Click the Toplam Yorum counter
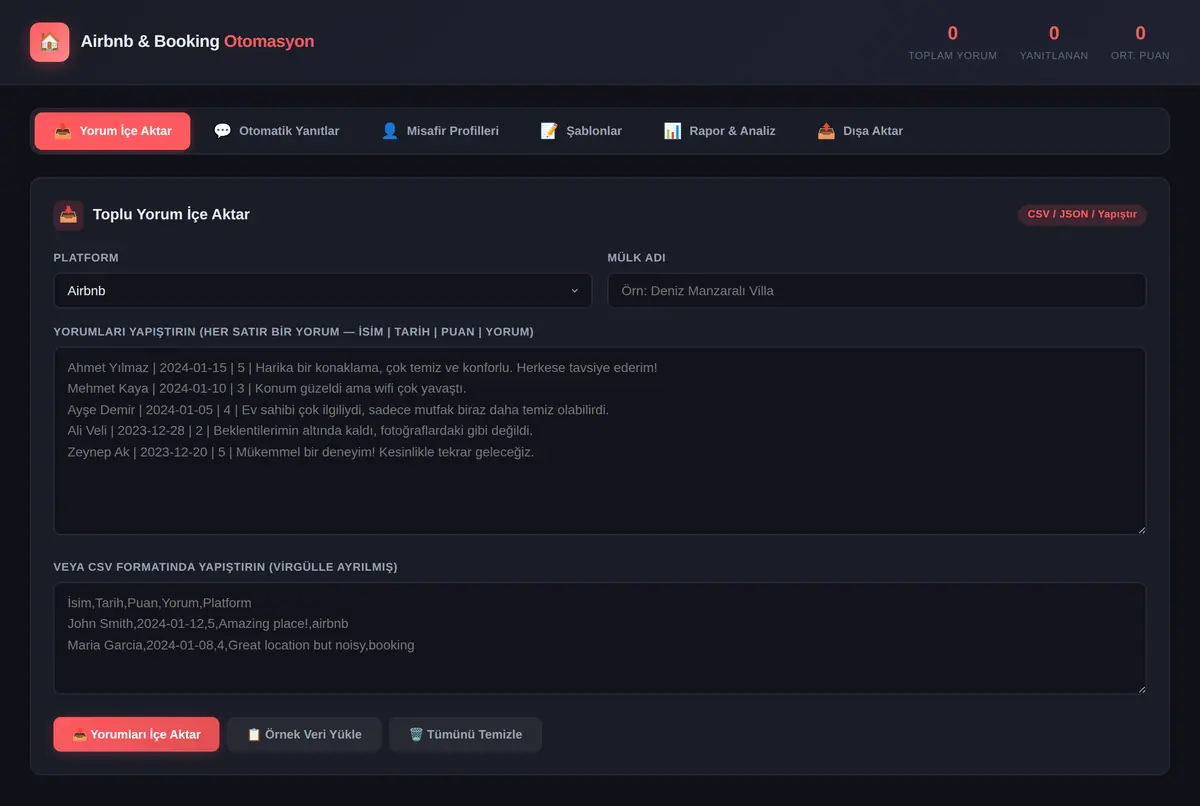 952,42
